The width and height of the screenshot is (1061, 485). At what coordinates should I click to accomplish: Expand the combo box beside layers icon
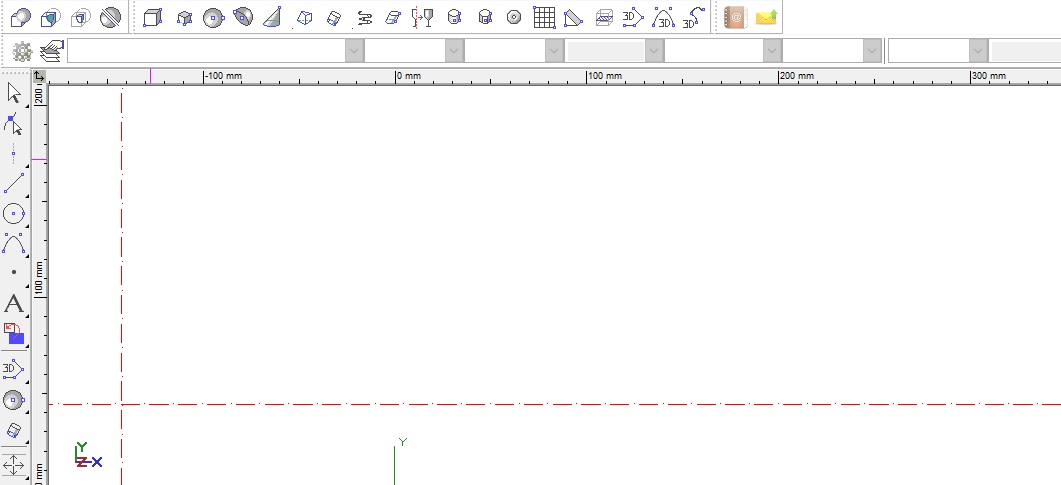pos(353,50)
